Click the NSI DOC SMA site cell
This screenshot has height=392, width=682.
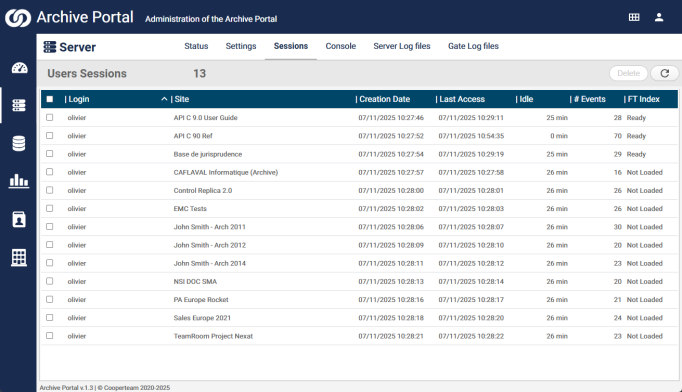195,281
